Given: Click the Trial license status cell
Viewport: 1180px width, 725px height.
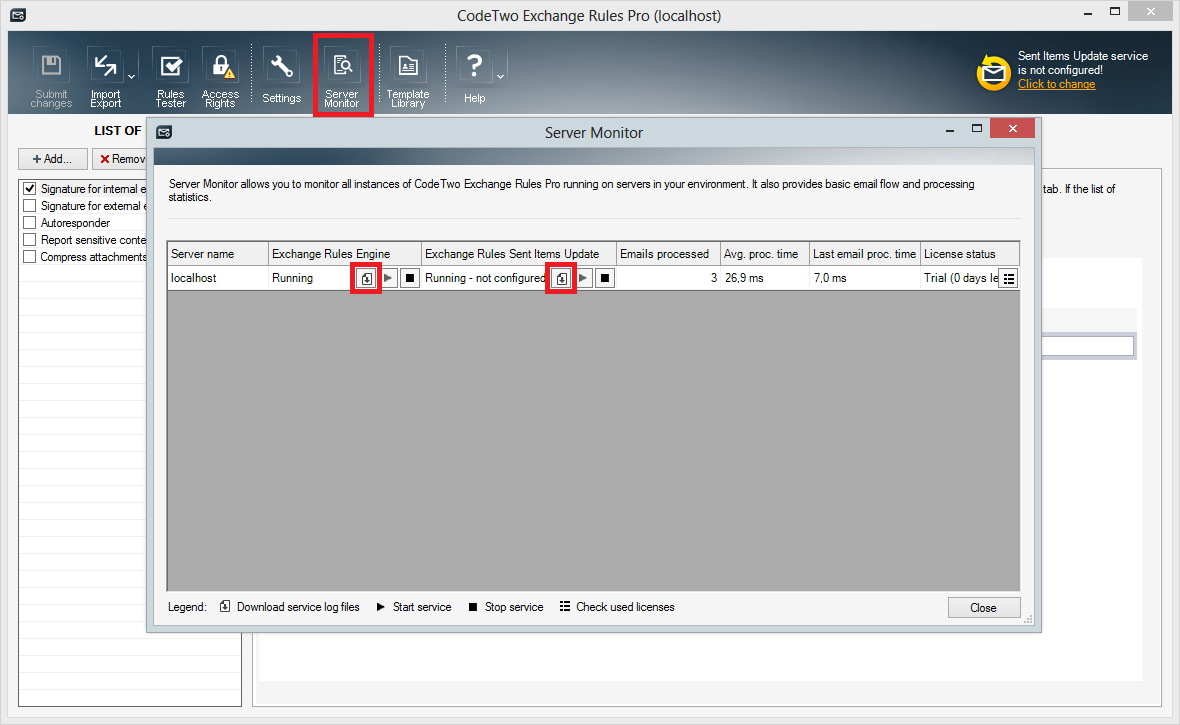Looking at the screenshot, I should [960, 278].
